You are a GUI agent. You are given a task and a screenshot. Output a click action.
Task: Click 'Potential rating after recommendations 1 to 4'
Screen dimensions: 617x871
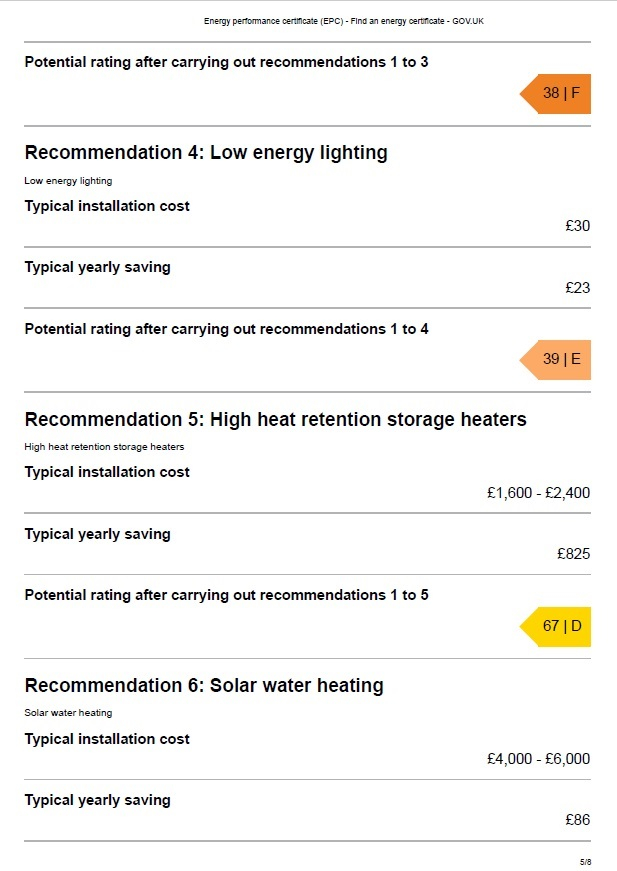coord(227,329)
